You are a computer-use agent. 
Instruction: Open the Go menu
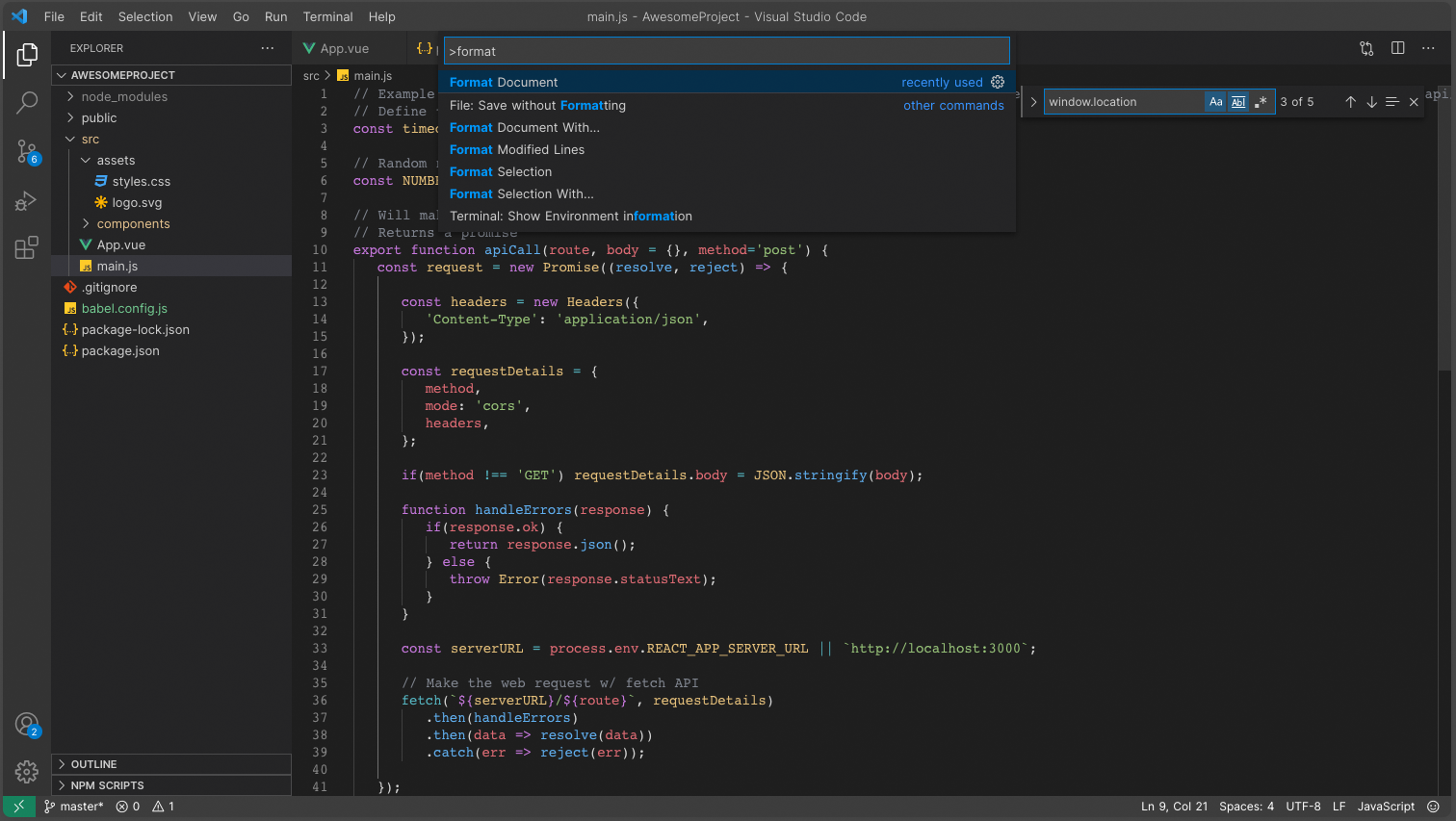point(241,16)
